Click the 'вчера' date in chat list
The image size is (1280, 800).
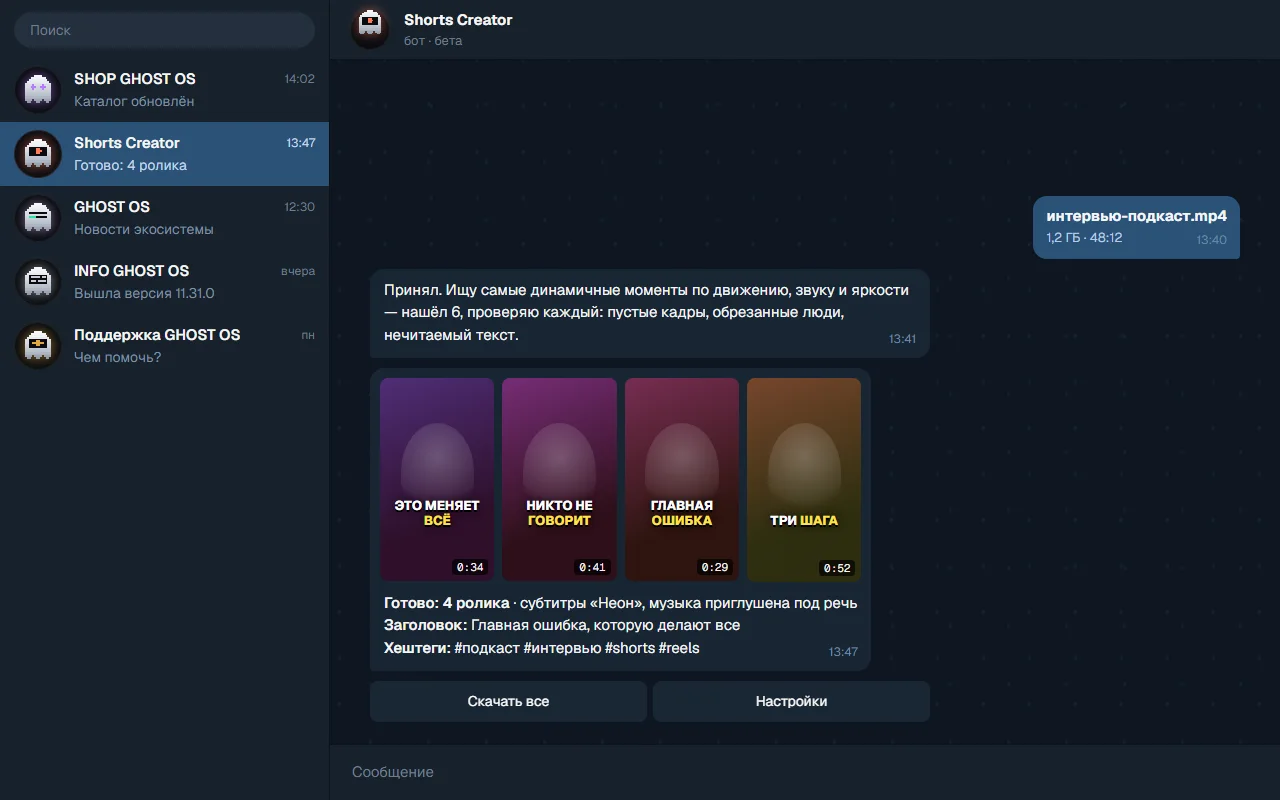[298, 271]
